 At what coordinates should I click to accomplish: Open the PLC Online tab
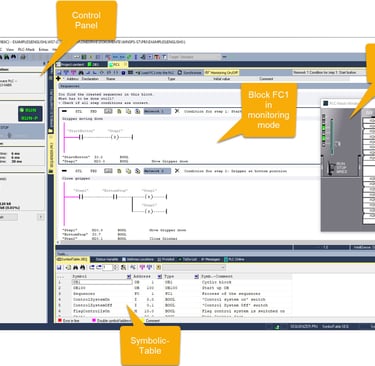(234, 259)
